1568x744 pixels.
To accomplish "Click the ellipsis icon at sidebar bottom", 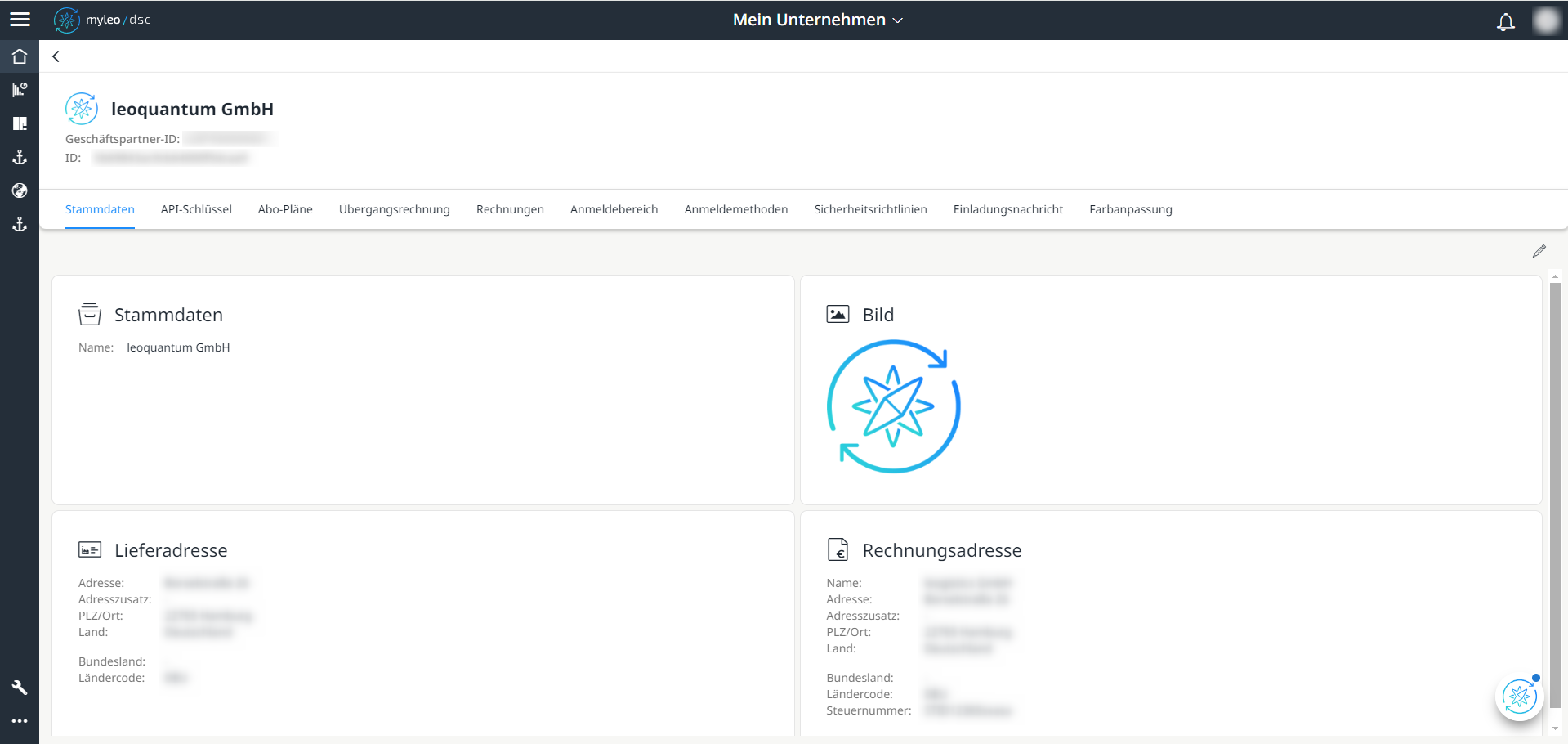I will pyautogui.click(x=20, y=721).
